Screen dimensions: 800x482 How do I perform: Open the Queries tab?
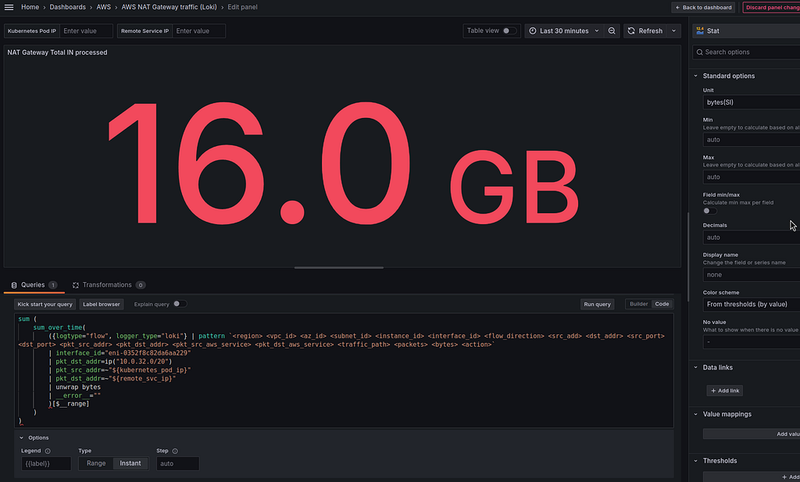[34, 285]
